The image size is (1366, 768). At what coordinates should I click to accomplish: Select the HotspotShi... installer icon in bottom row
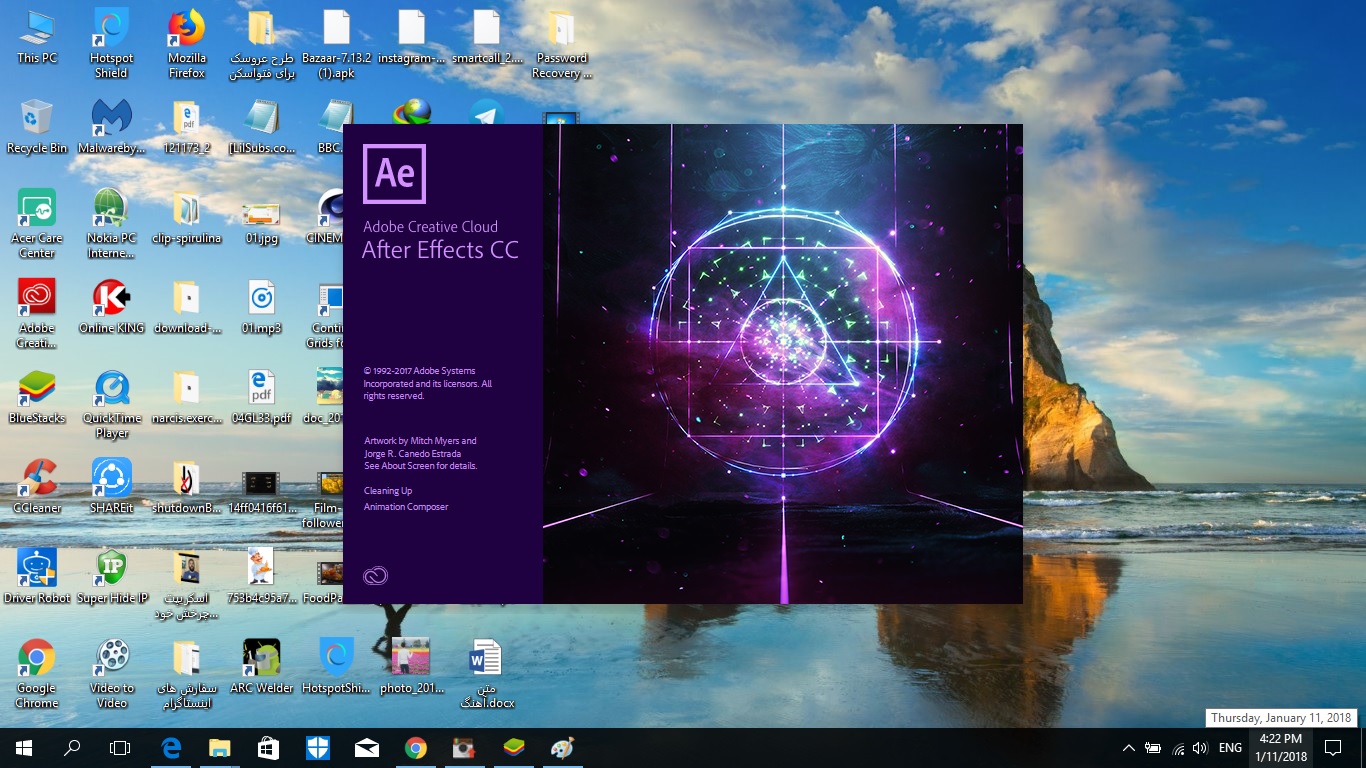point(337,667)
